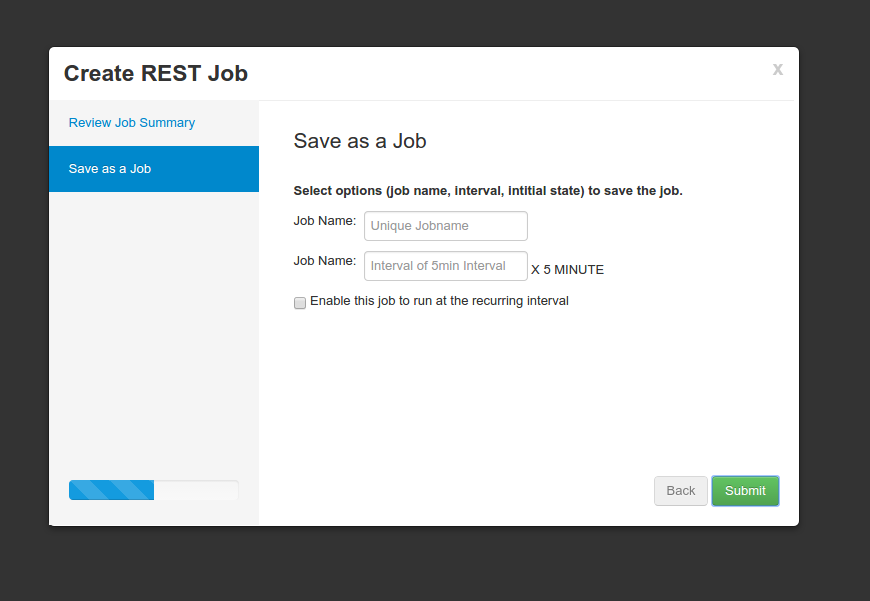The image size is (870, 601).
Task: Go back with the Back button
Action: click(x=681, y=491)
